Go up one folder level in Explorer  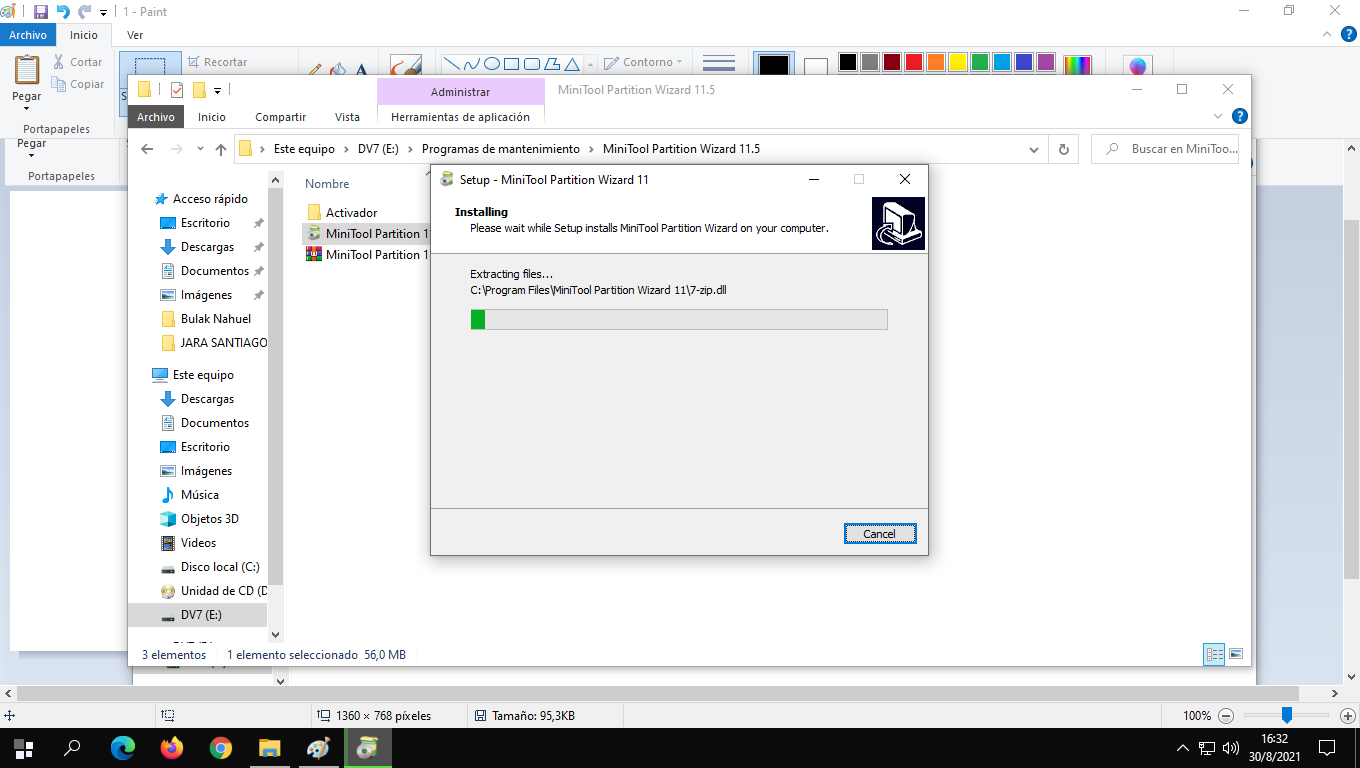(x=222, y=149)
